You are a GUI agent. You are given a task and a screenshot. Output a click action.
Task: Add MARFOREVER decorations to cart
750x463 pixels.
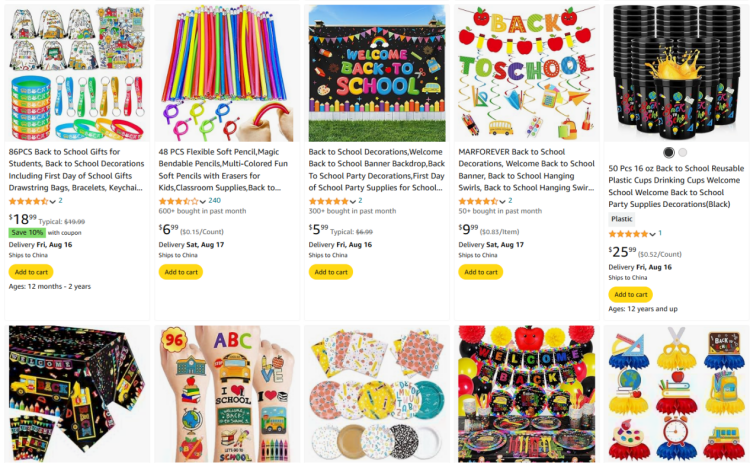pos(481,272)
